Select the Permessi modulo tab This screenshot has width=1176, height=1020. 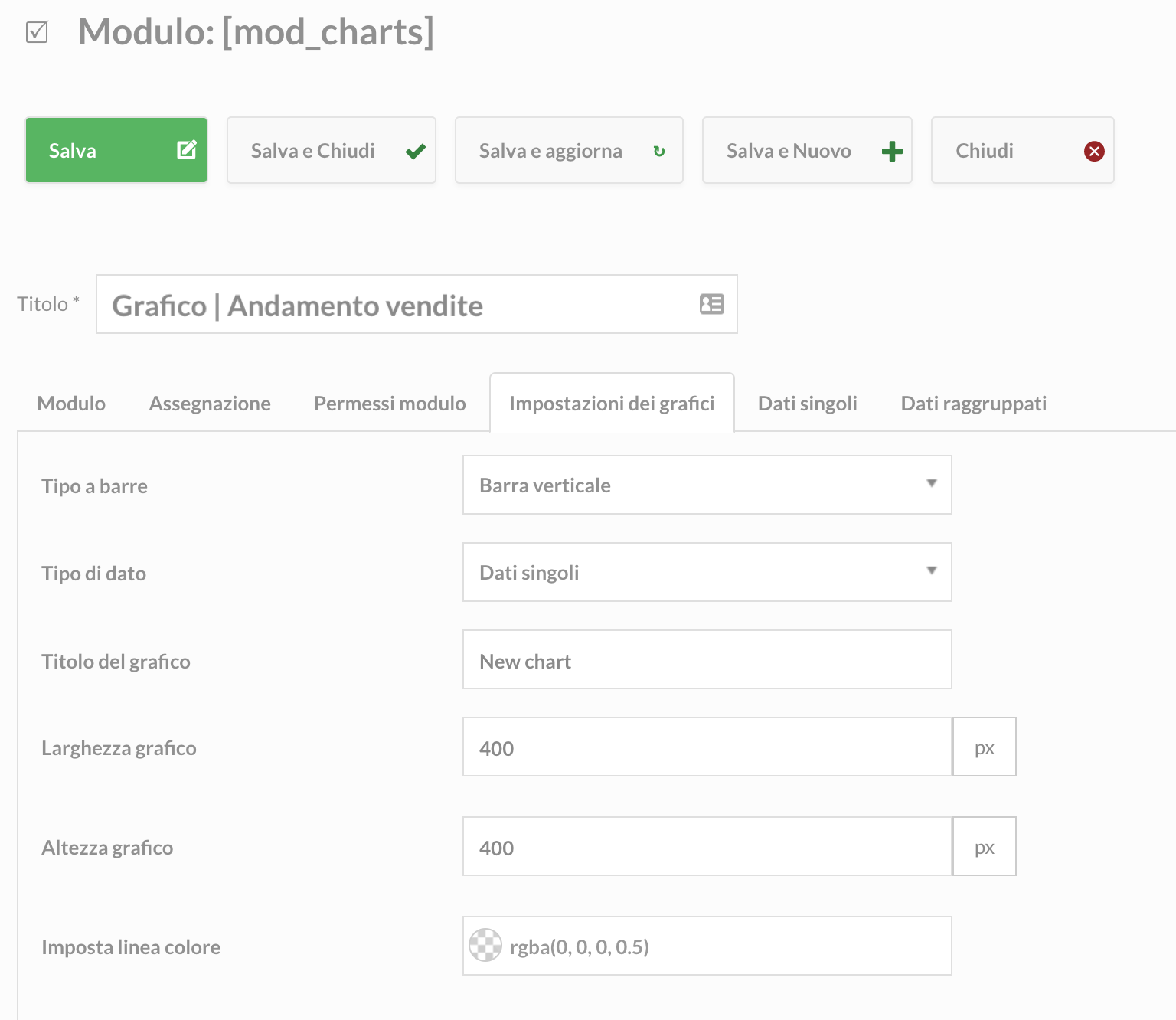click(x=389, y=403)
